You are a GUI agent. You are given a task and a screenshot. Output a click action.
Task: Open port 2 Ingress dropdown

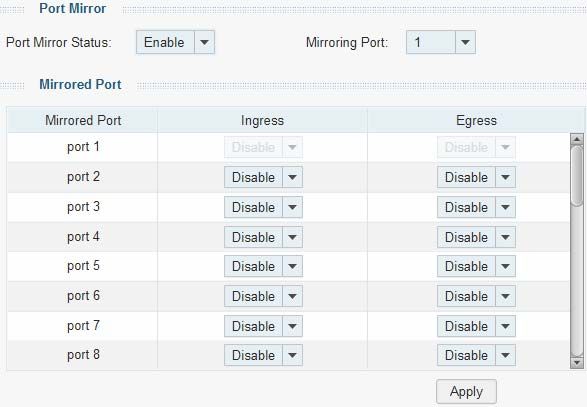[x=263, y=177]
